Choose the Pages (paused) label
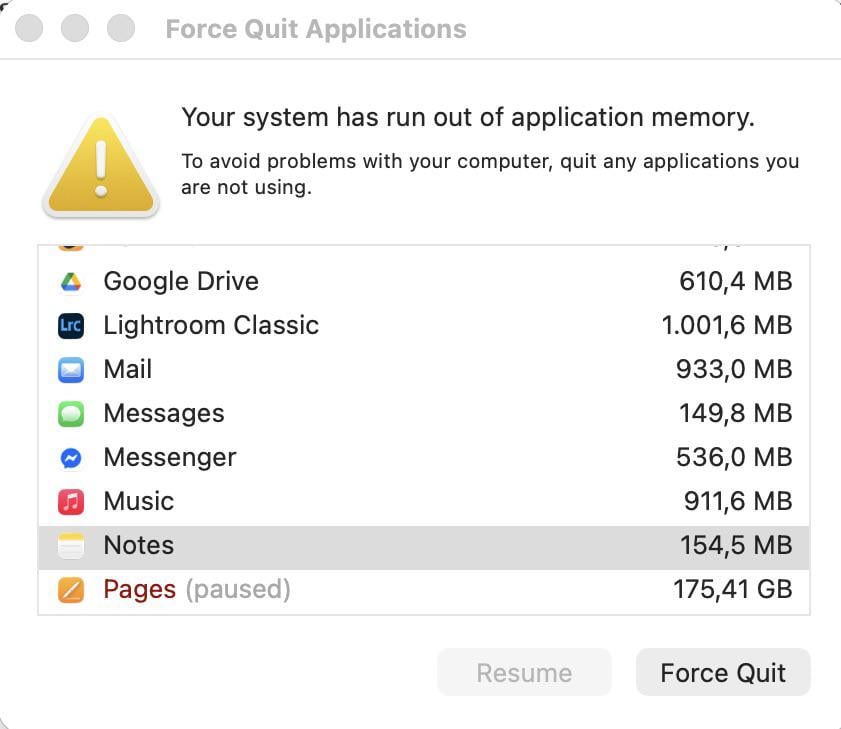 [x=197, y=590]
